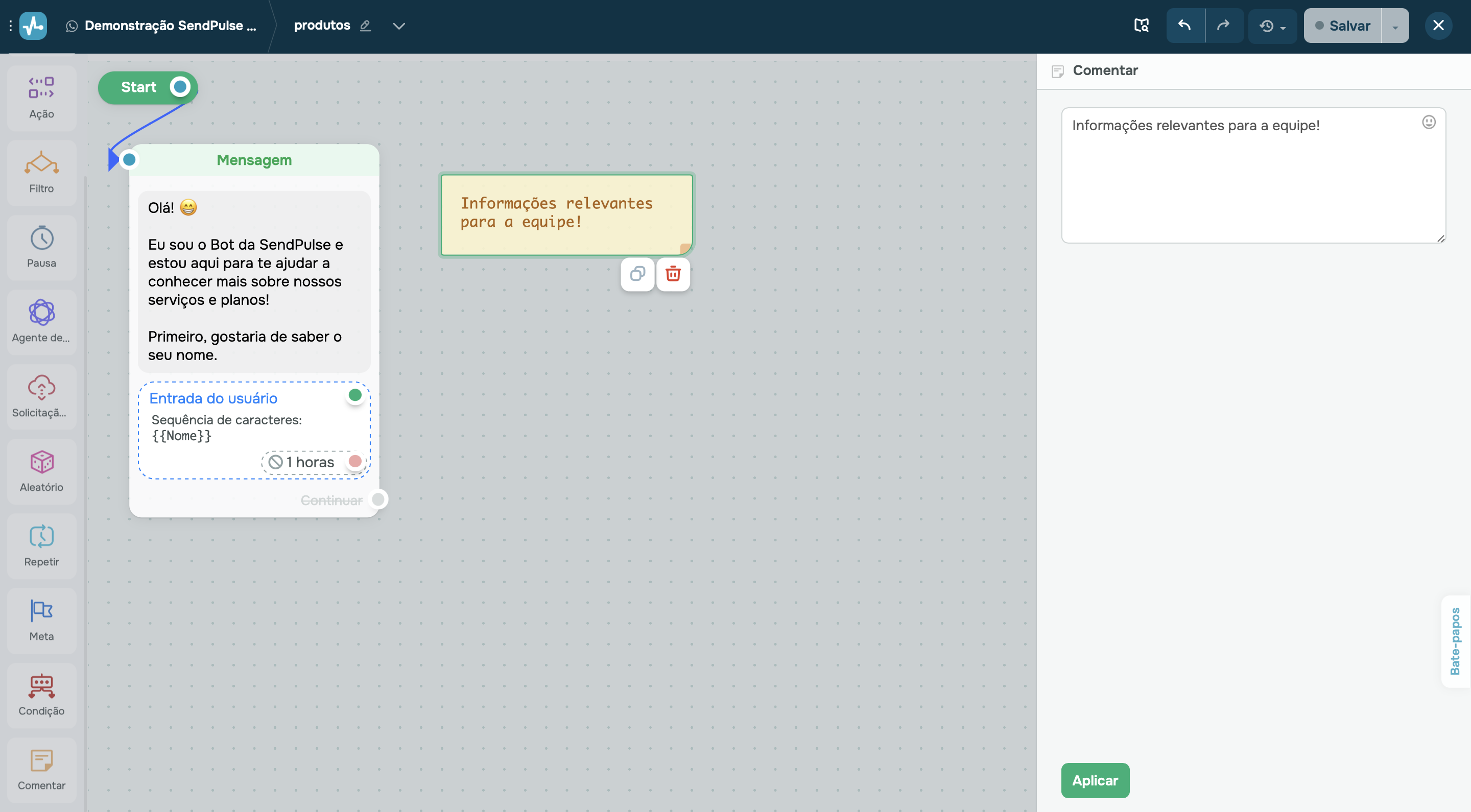The image size is (1471, 812).
Task: Delete the comment note with trash icon
Action: pyautogui.click(x=673, y=275)
